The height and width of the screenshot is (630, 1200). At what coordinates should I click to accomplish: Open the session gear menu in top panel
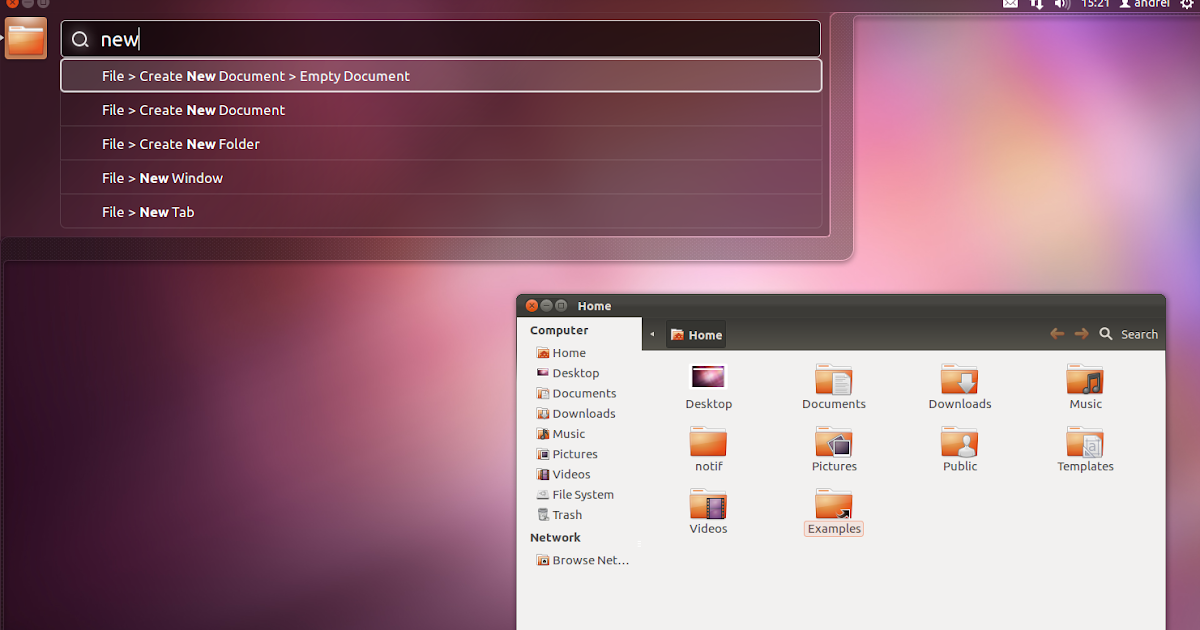(1189, 4)
